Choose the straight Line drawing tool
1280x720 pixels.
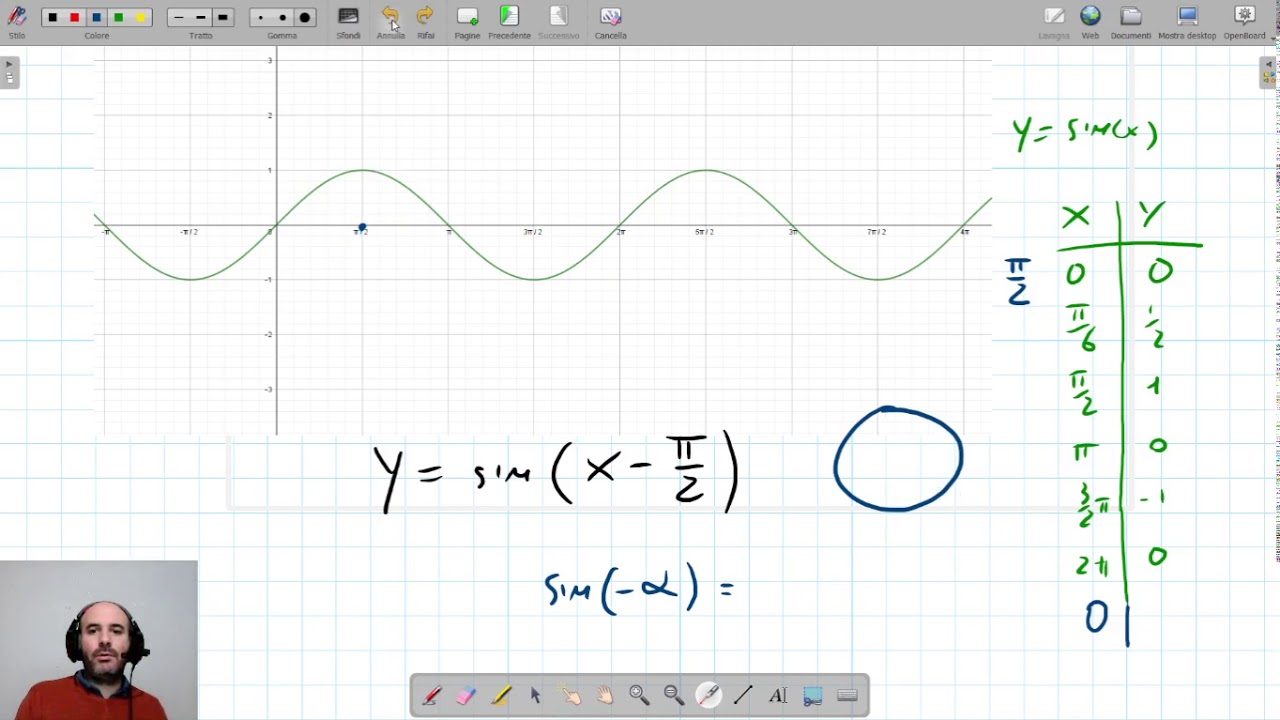(743, 696)
